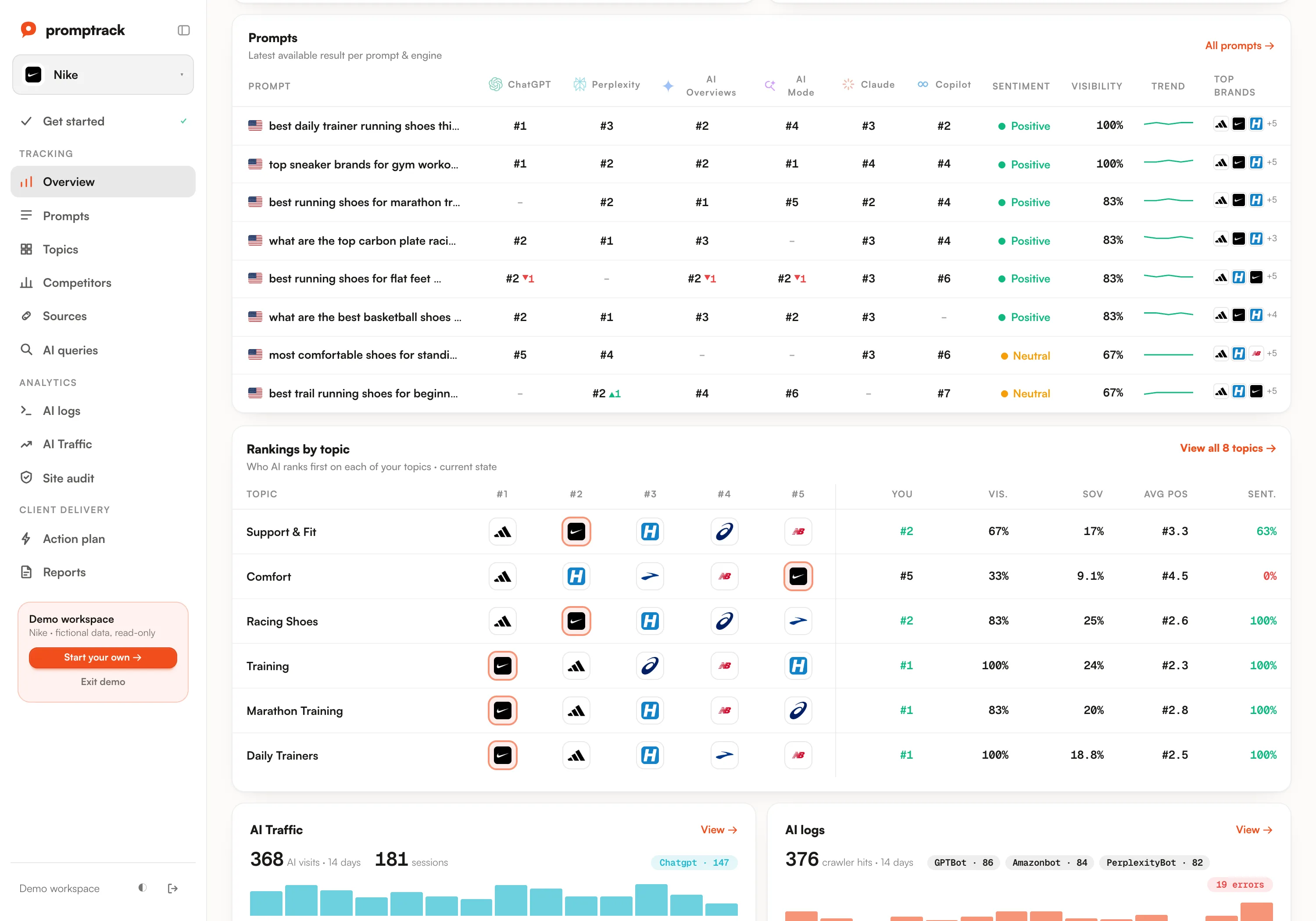Click the AI Mode column header icon
1316x921 pixels.
pyautogui.click(x=770, y=86)
